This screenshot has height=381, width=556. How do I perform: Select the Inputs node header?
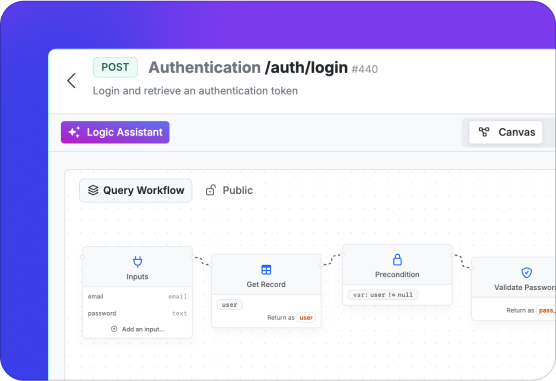pos(138,267)
